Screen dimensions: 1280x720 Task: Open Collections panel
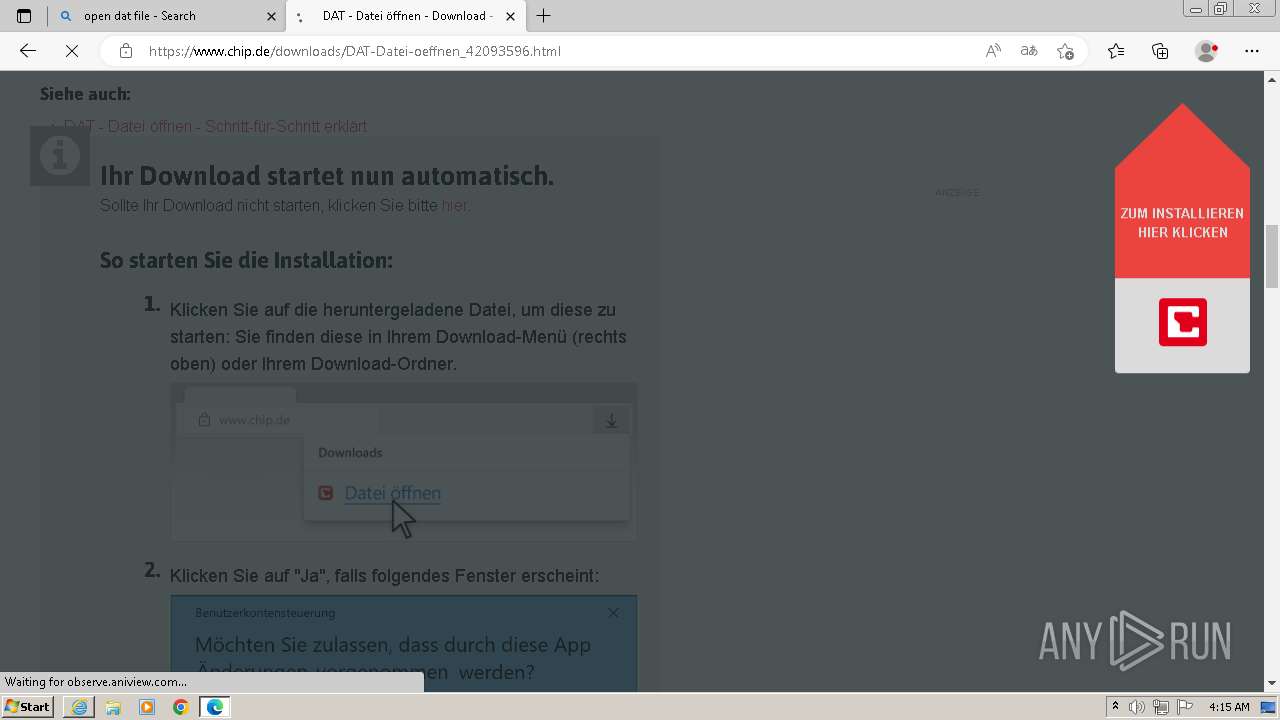[x=1160, y=51]
